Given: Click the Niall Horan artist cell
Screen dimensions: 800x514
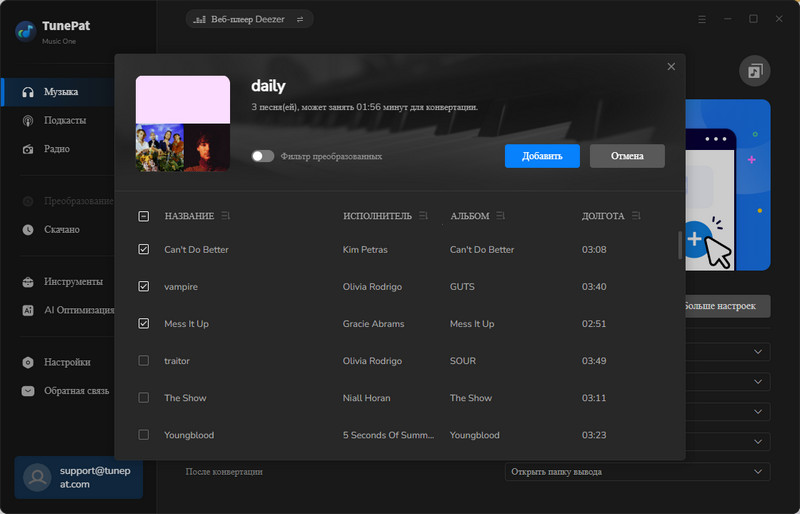Looking at the screenshot, I should [366, 398].
